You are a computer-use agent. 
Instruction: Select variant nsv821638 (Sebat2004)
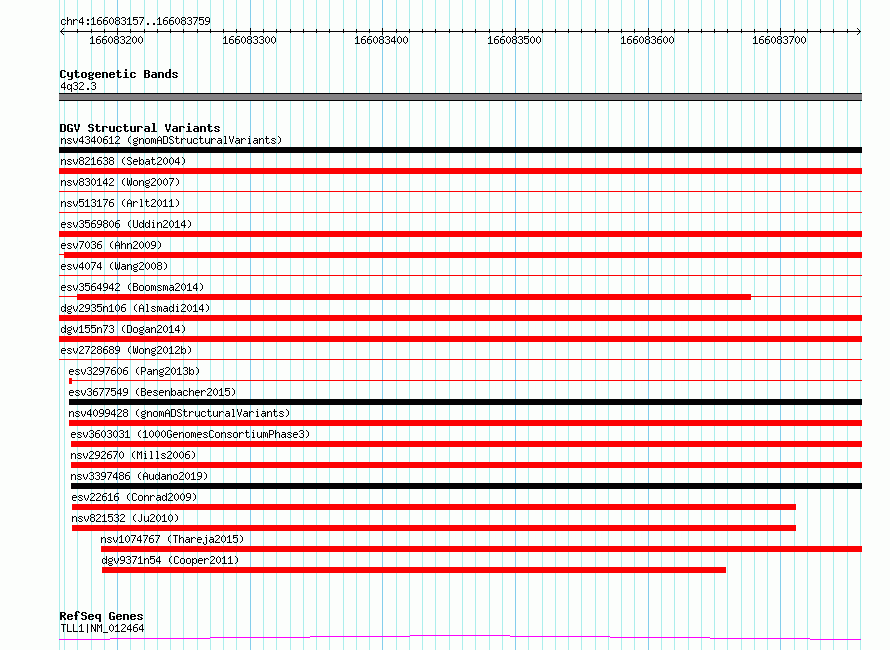123,161
